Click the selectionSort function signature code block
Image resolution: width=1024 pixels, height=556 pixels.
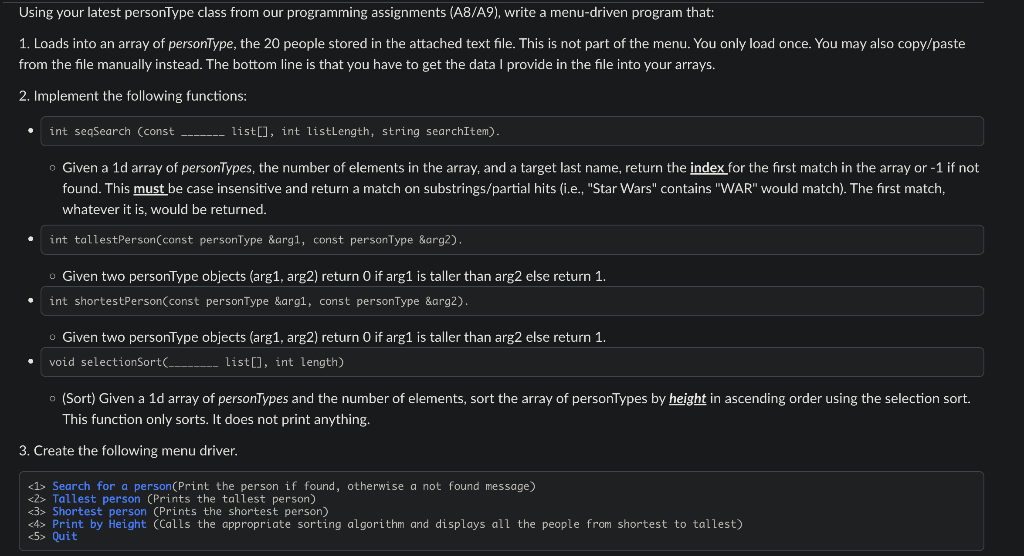click(512, 362)
